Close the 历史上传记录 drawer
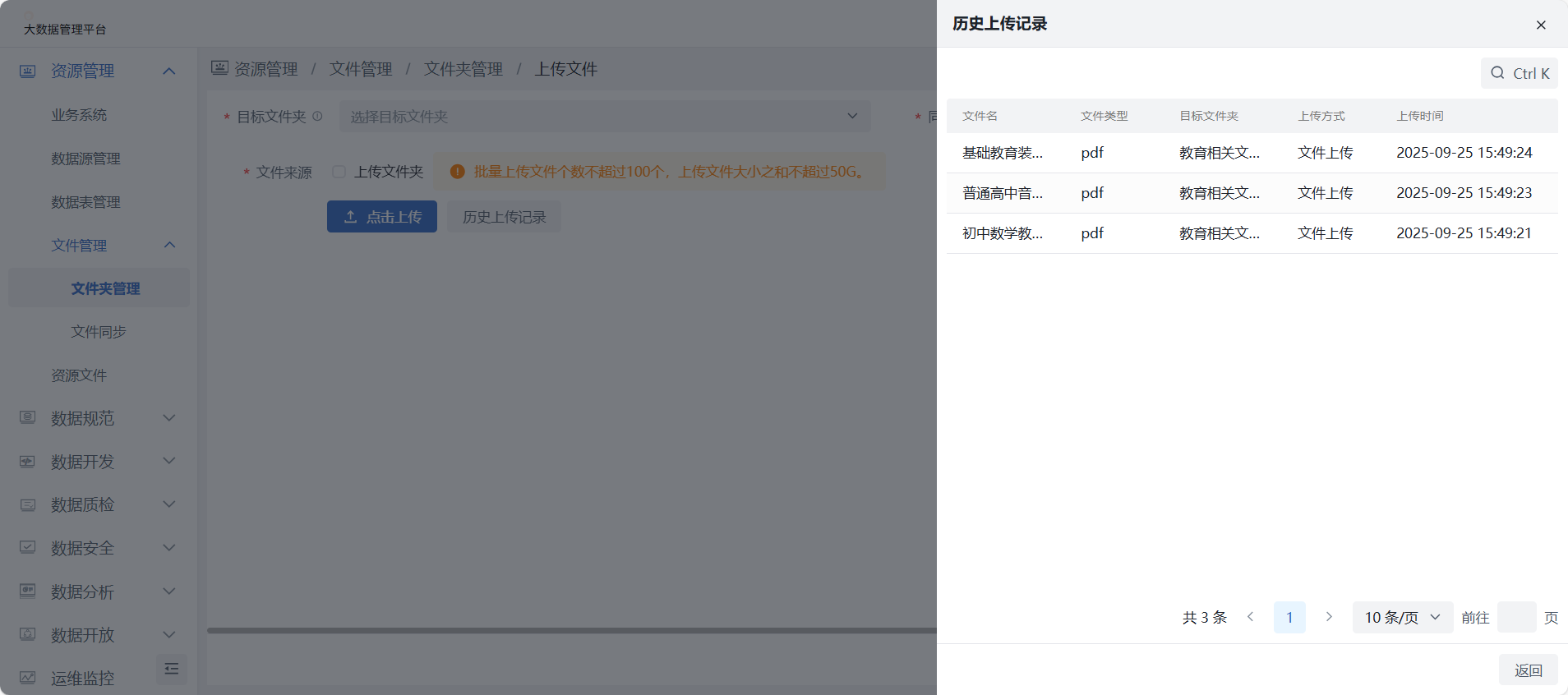This screenshot has height=695, width=1568. pos(1541,25)
